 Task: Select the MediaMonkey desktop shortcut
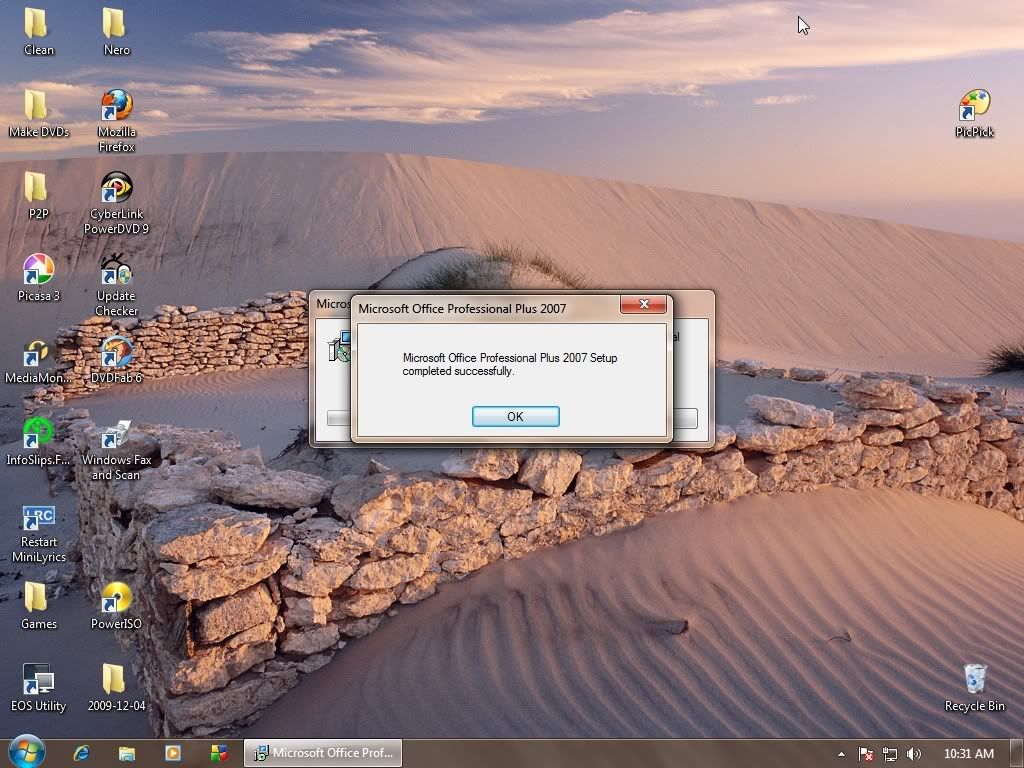[x=37, y=361]
